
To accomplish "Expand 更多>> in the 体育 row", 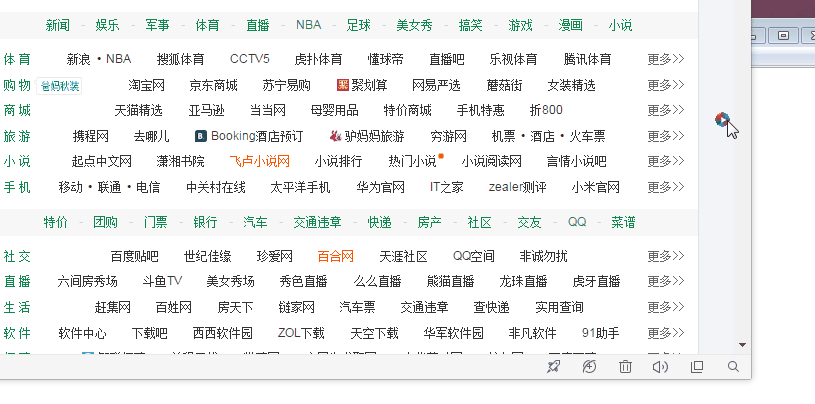I will tap(666, 59).
